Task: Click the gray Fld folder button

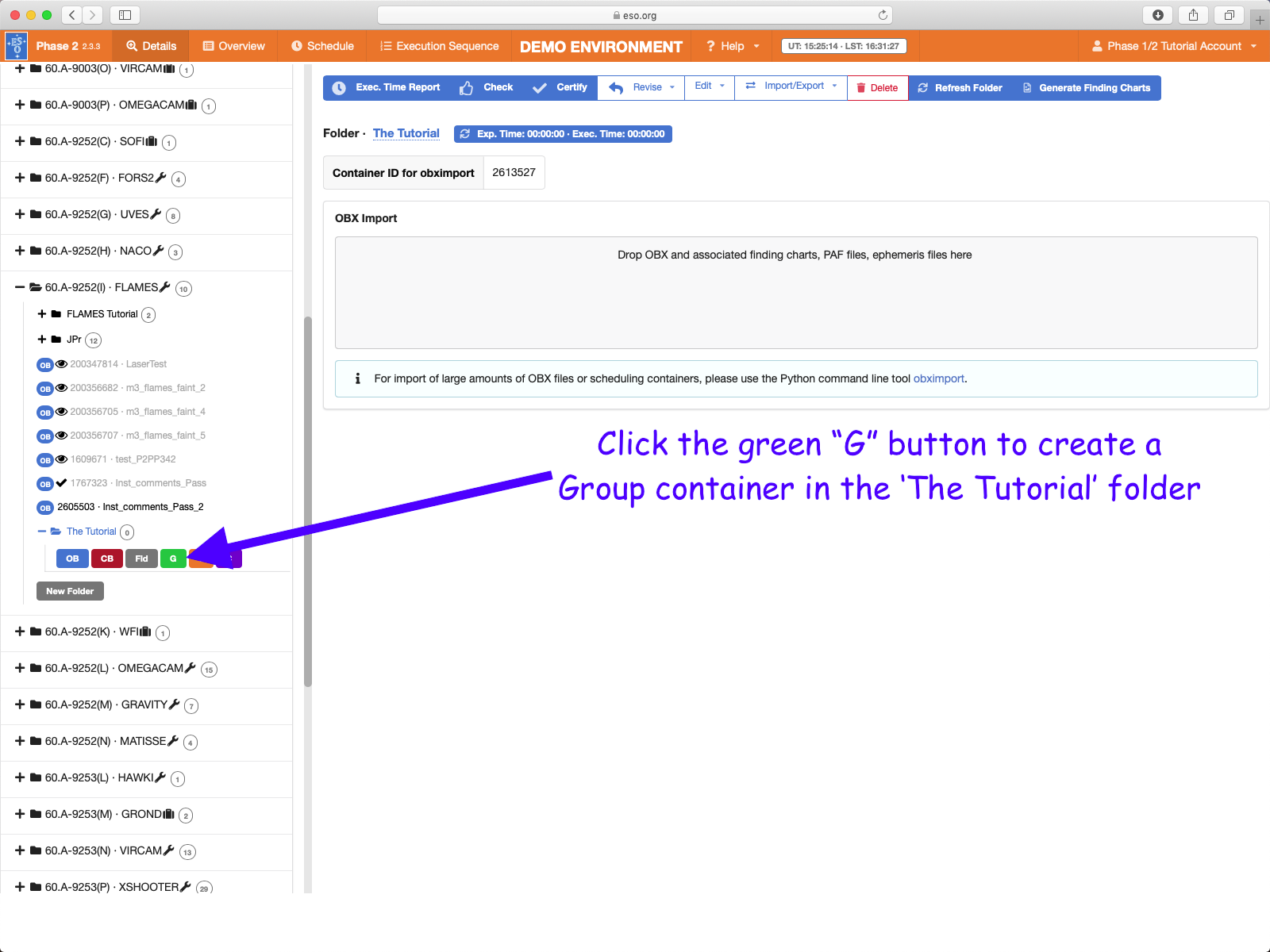Action: point(141,559)
